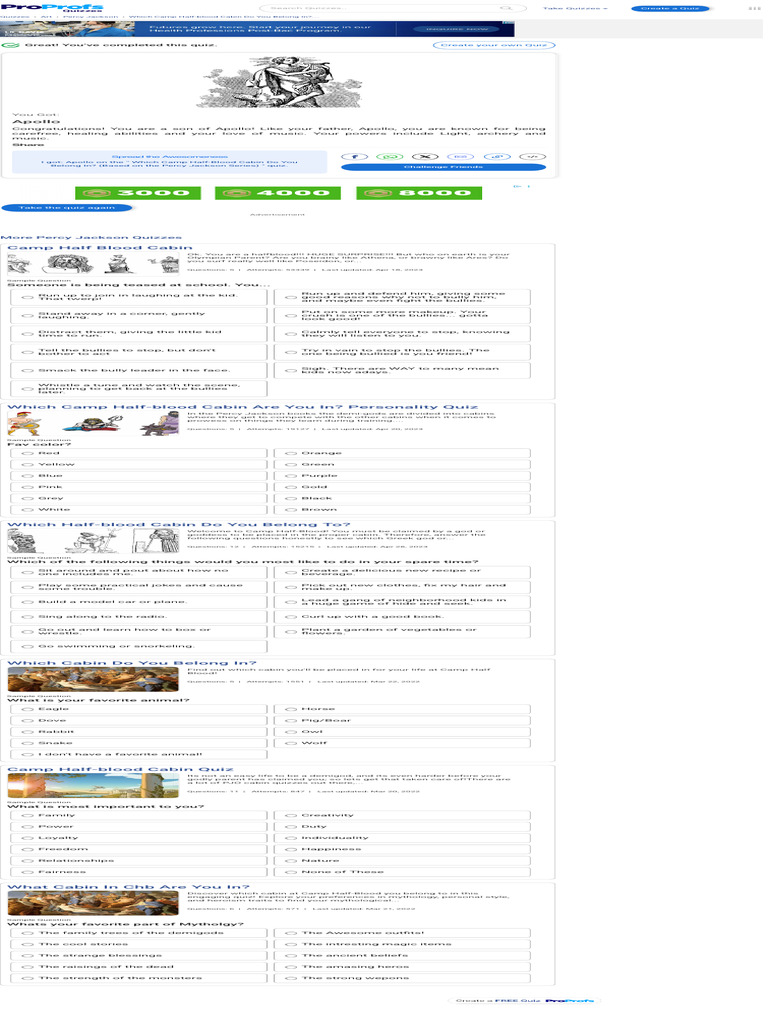Select 'Build a model car or plane' option
768x1024 pixels.
139,601
